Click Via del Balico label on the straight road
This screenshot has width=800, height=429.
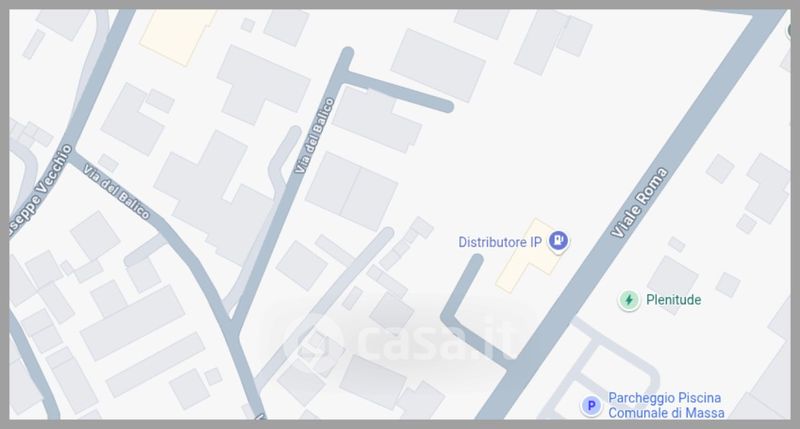point(315,136)
